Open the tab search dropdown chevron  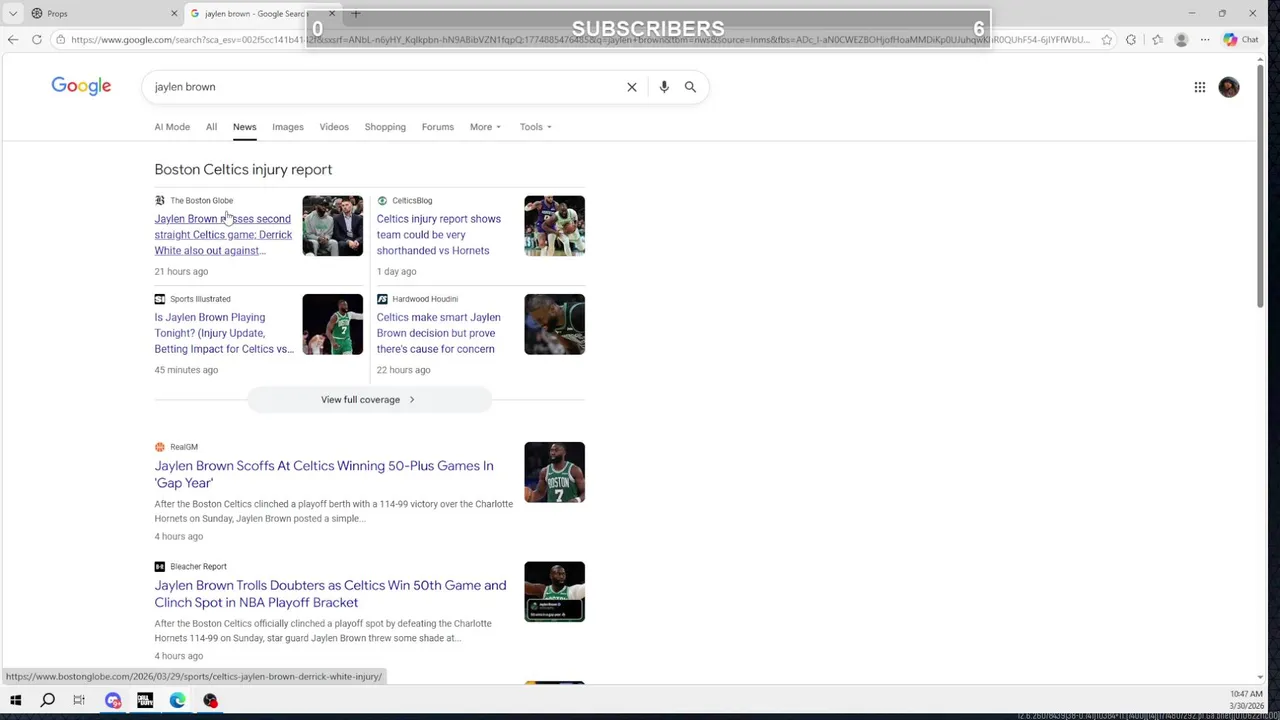coord(12,13)
